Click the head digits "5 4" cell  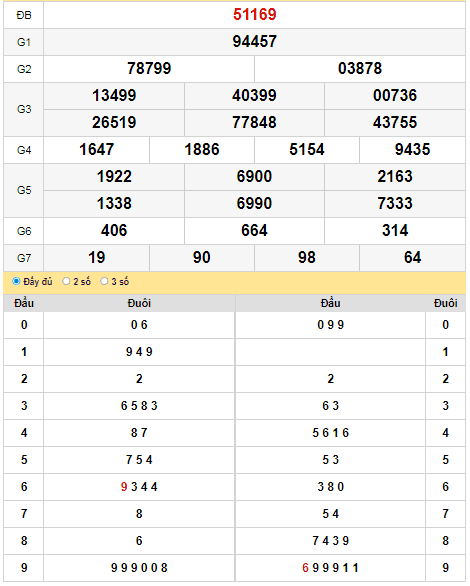[331, 513]
